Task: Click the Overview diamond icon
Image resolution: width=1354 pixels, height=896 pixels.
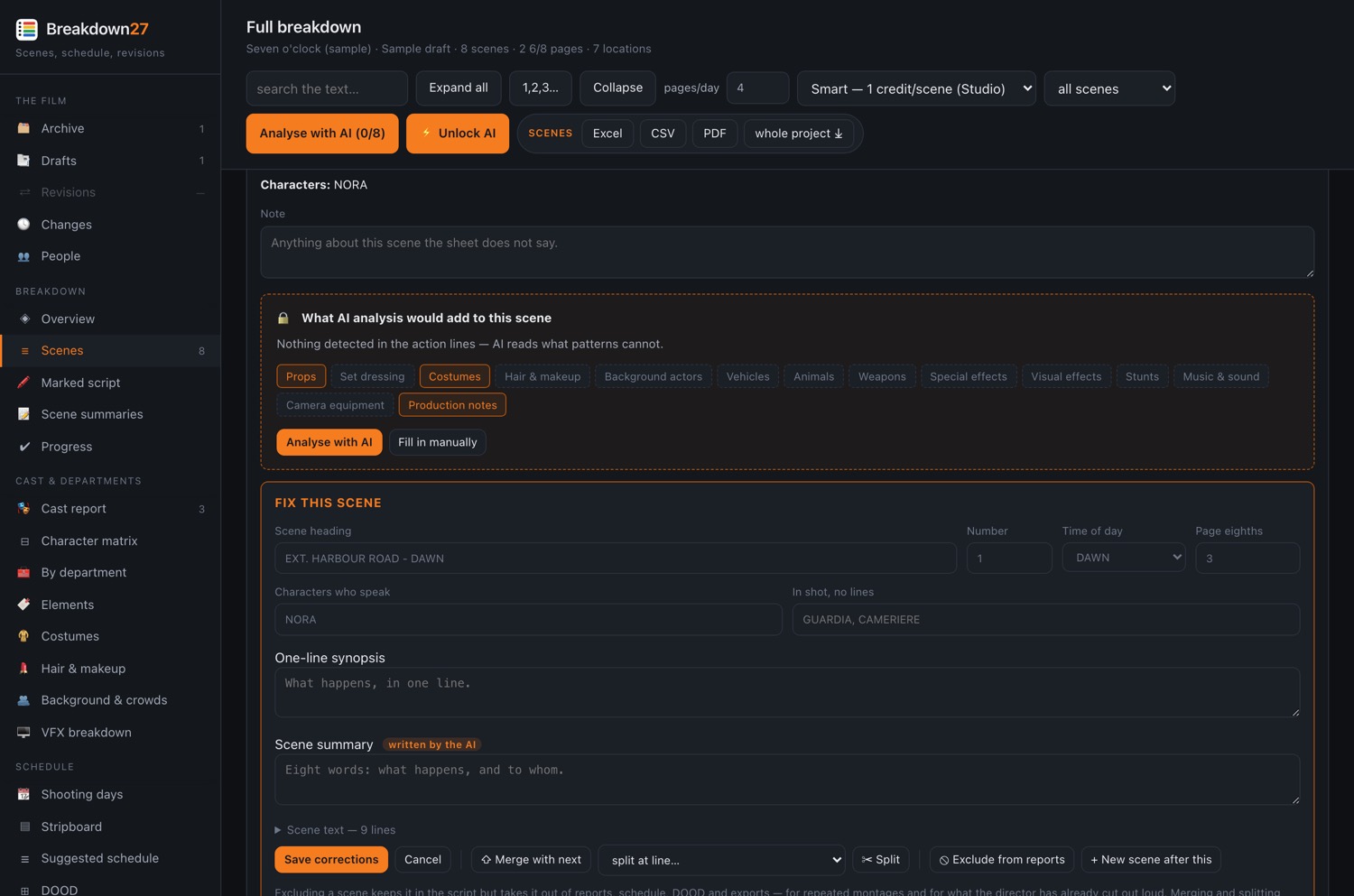Action: [24, 319]
